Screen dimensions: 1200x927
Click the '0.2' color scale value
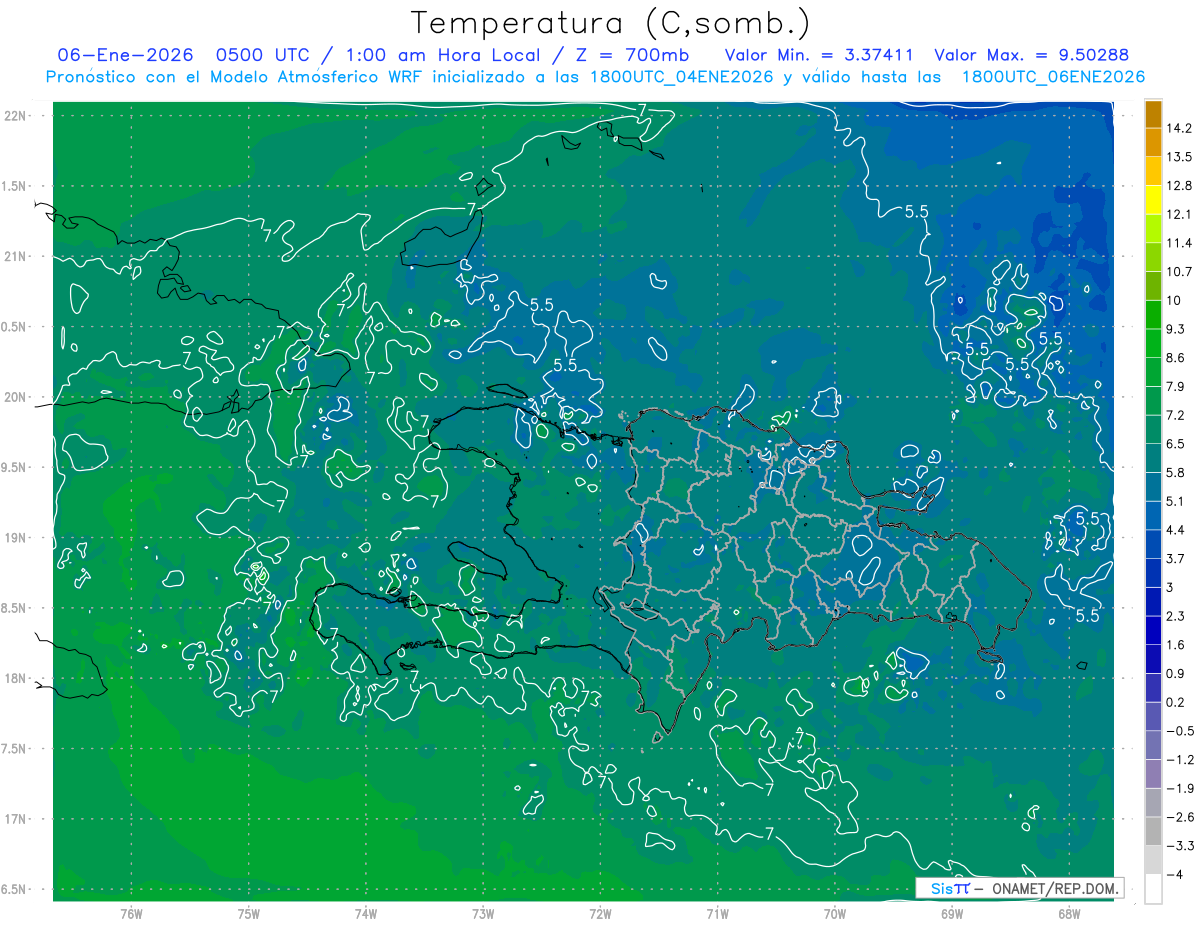1175,702
